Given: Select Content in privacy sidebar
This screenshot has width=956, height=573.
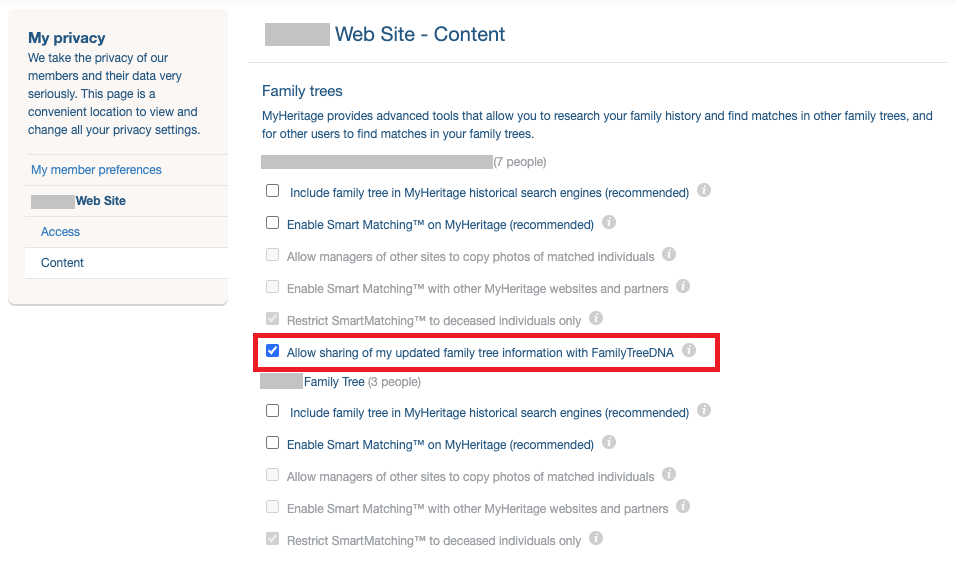Looking at the screenshot, I should tap(62, 263).
